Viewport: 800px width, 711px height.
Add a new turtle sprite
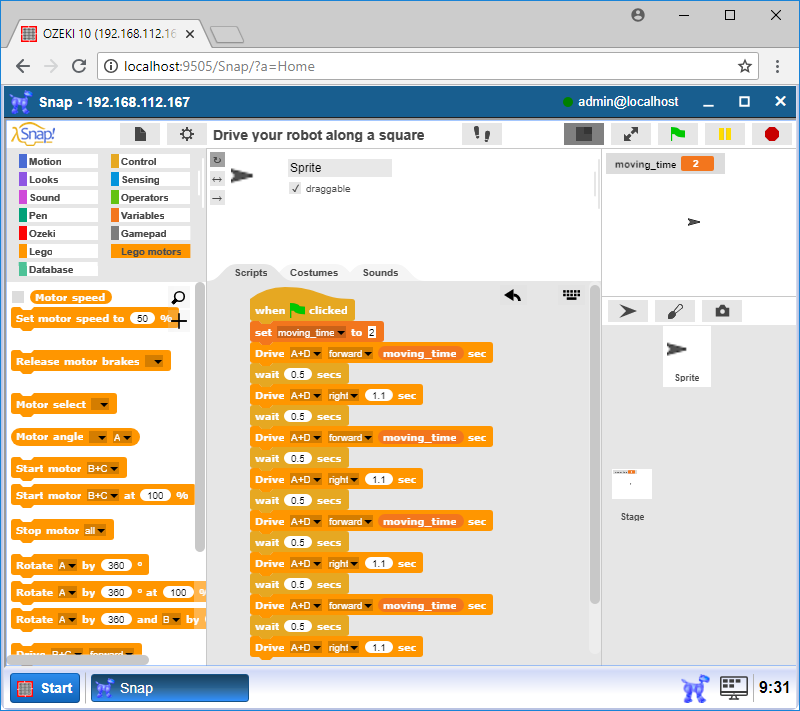click(x=628, y=311)
